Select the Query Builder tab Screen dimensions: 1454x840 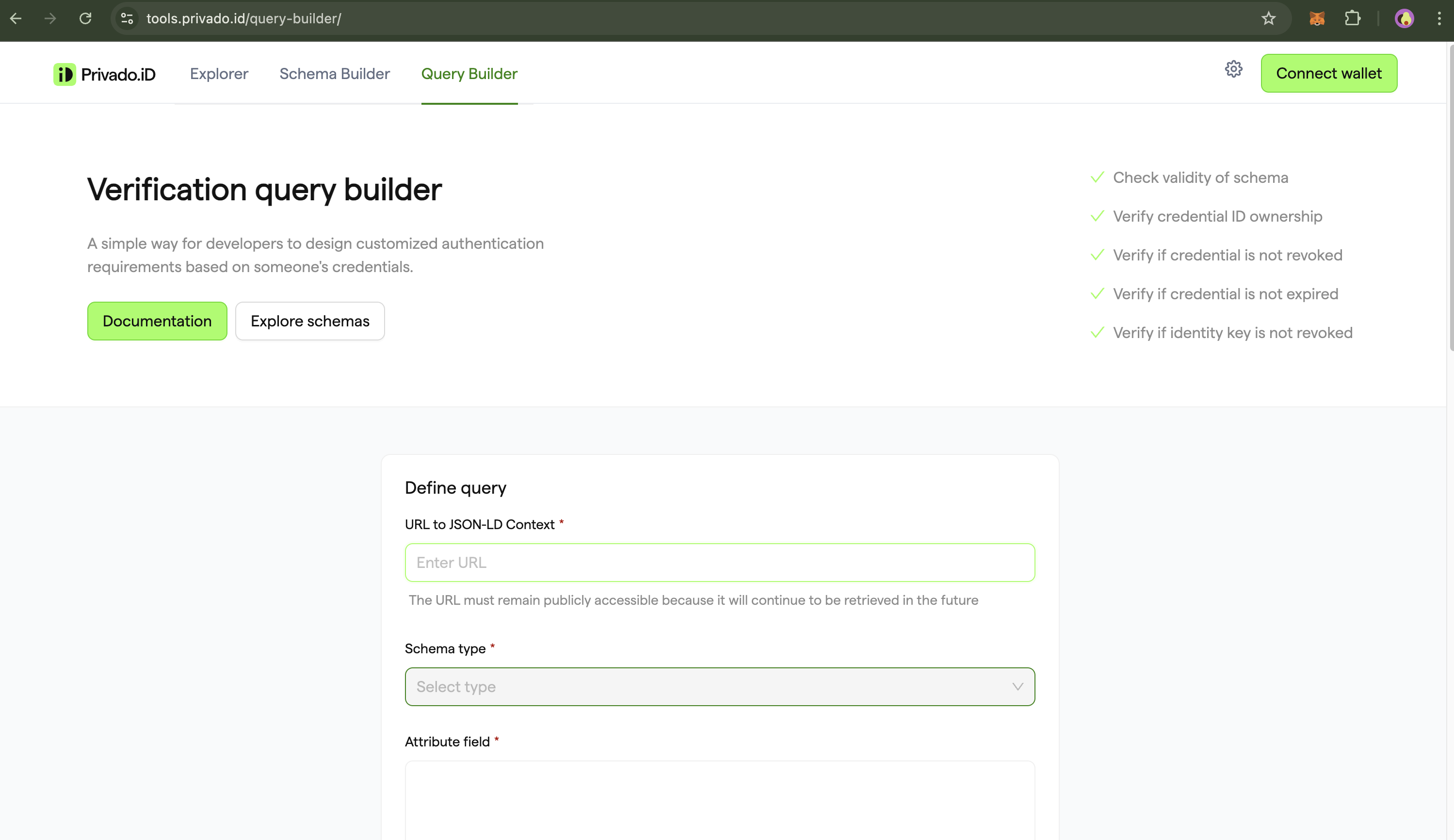(x=469, y=74)
